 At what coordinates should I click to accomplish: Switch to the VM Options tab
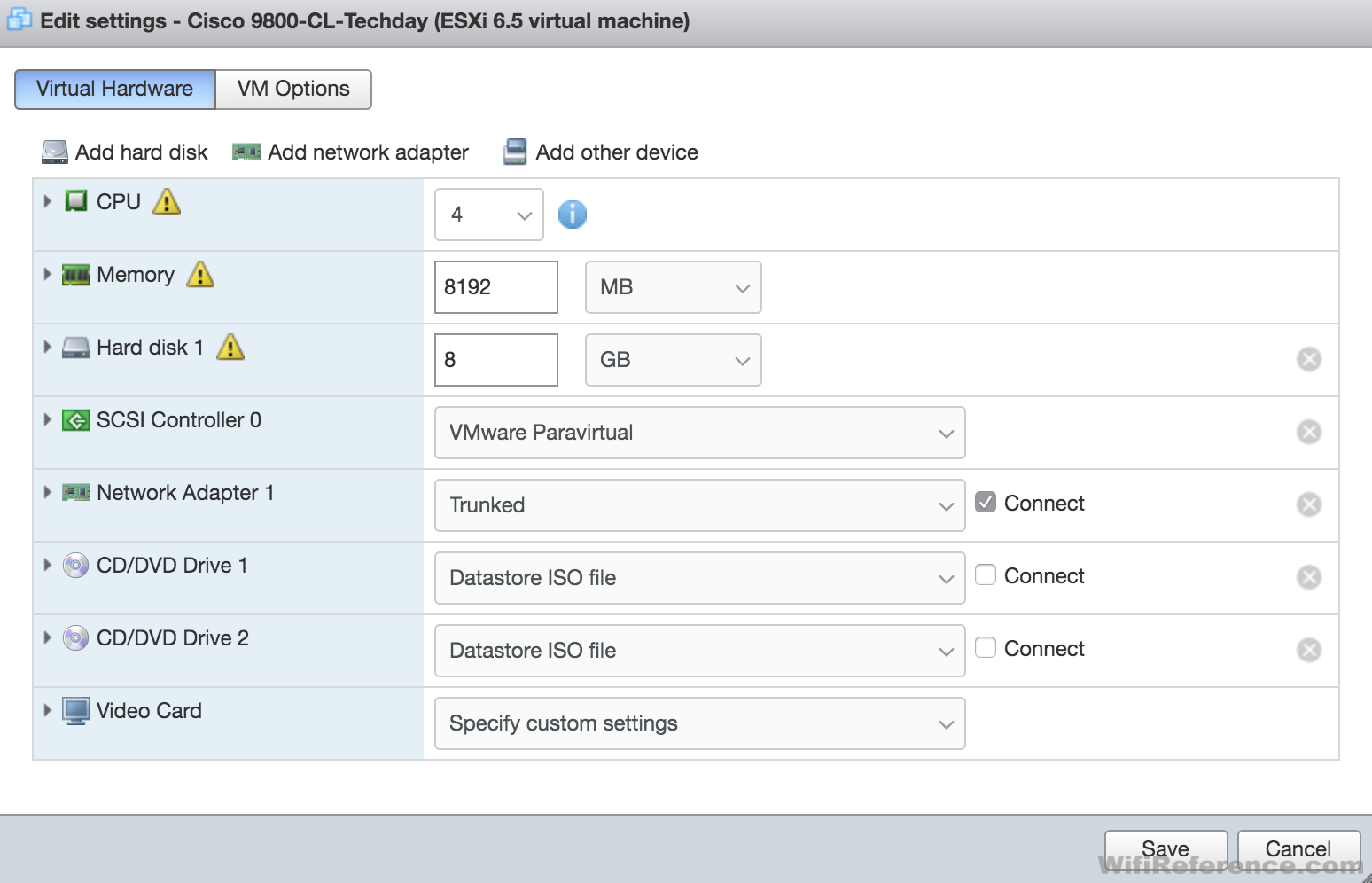pos(293,90)
